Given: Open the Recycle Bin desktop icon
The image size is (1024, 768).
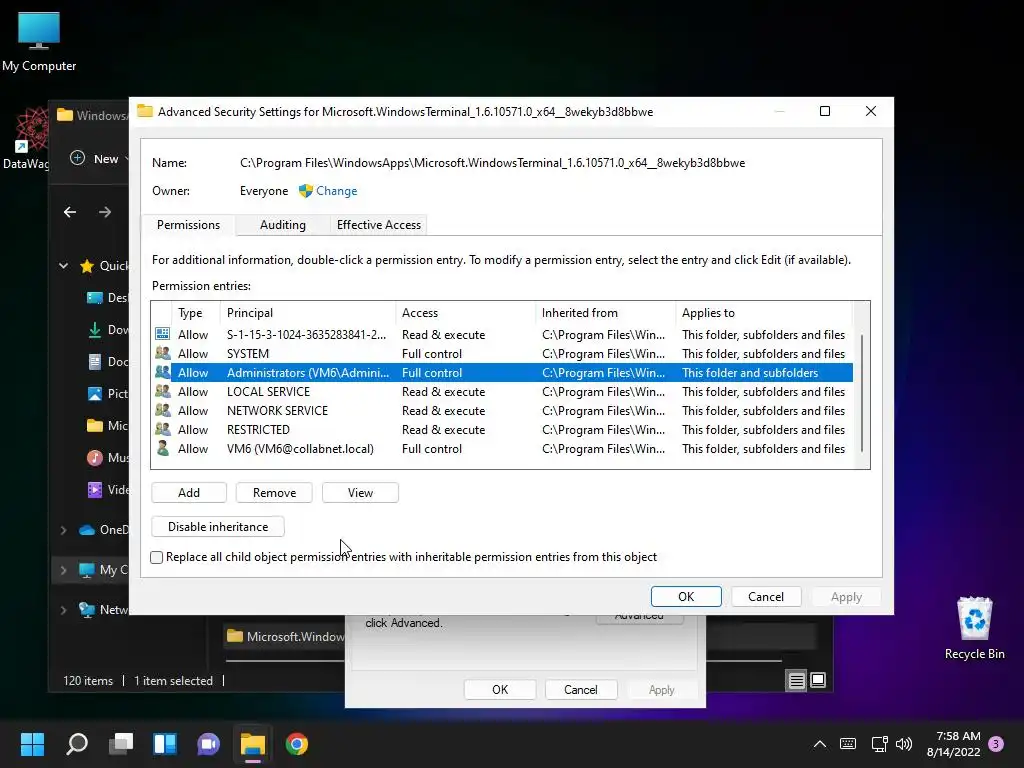Looking at the screenshot, I should [974, 628].
